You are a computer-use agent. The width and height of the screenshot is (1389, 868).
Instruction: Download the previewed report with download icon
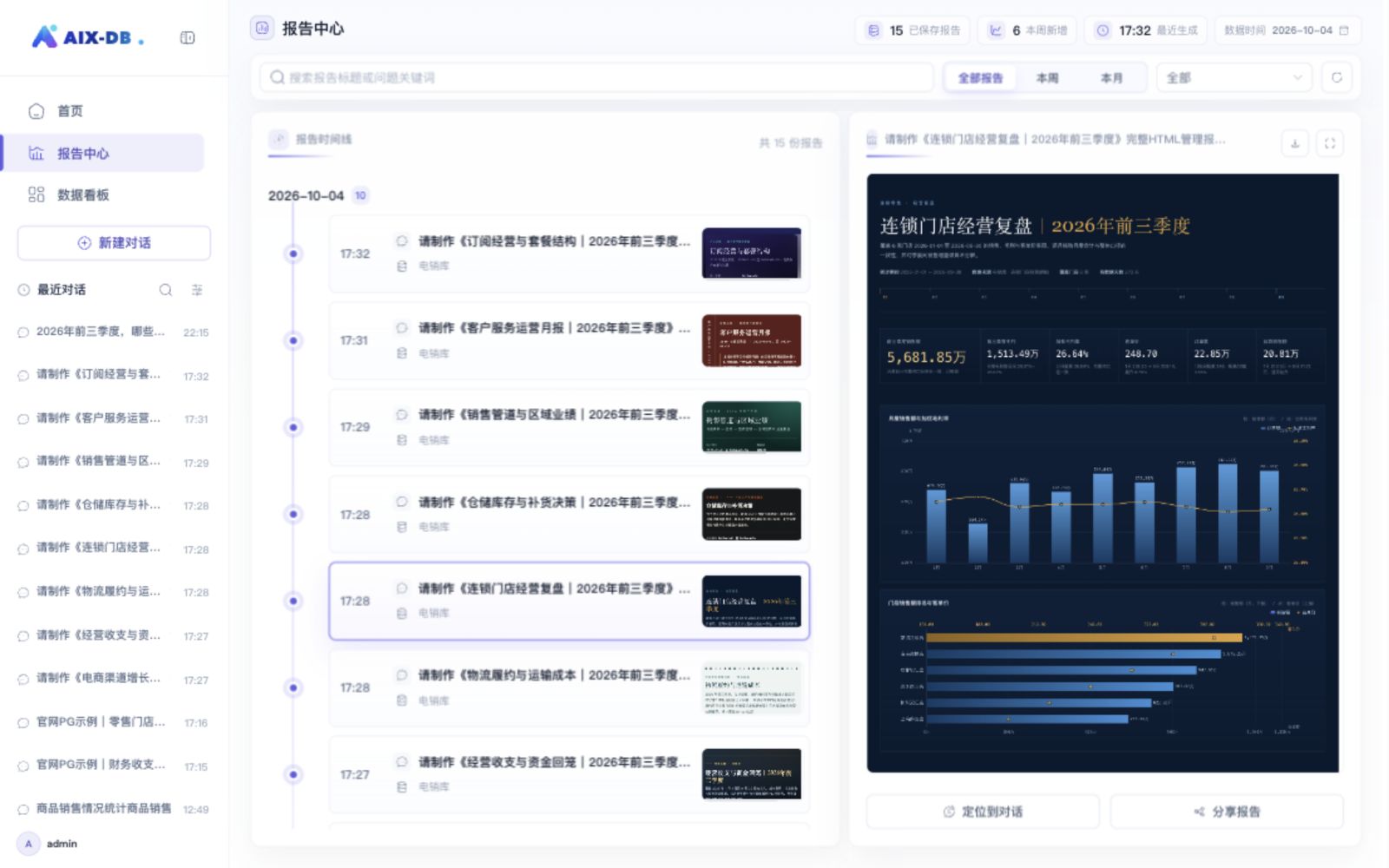tap(1294, 143)
